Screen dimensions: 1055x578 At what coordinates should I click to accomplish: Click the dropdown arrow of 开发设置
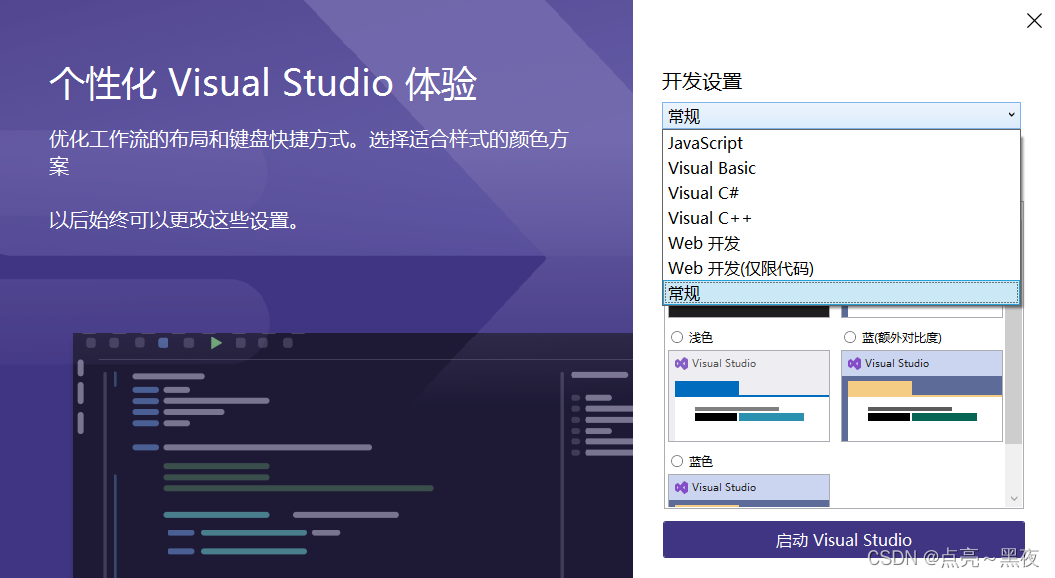(x=1011, y=115)
